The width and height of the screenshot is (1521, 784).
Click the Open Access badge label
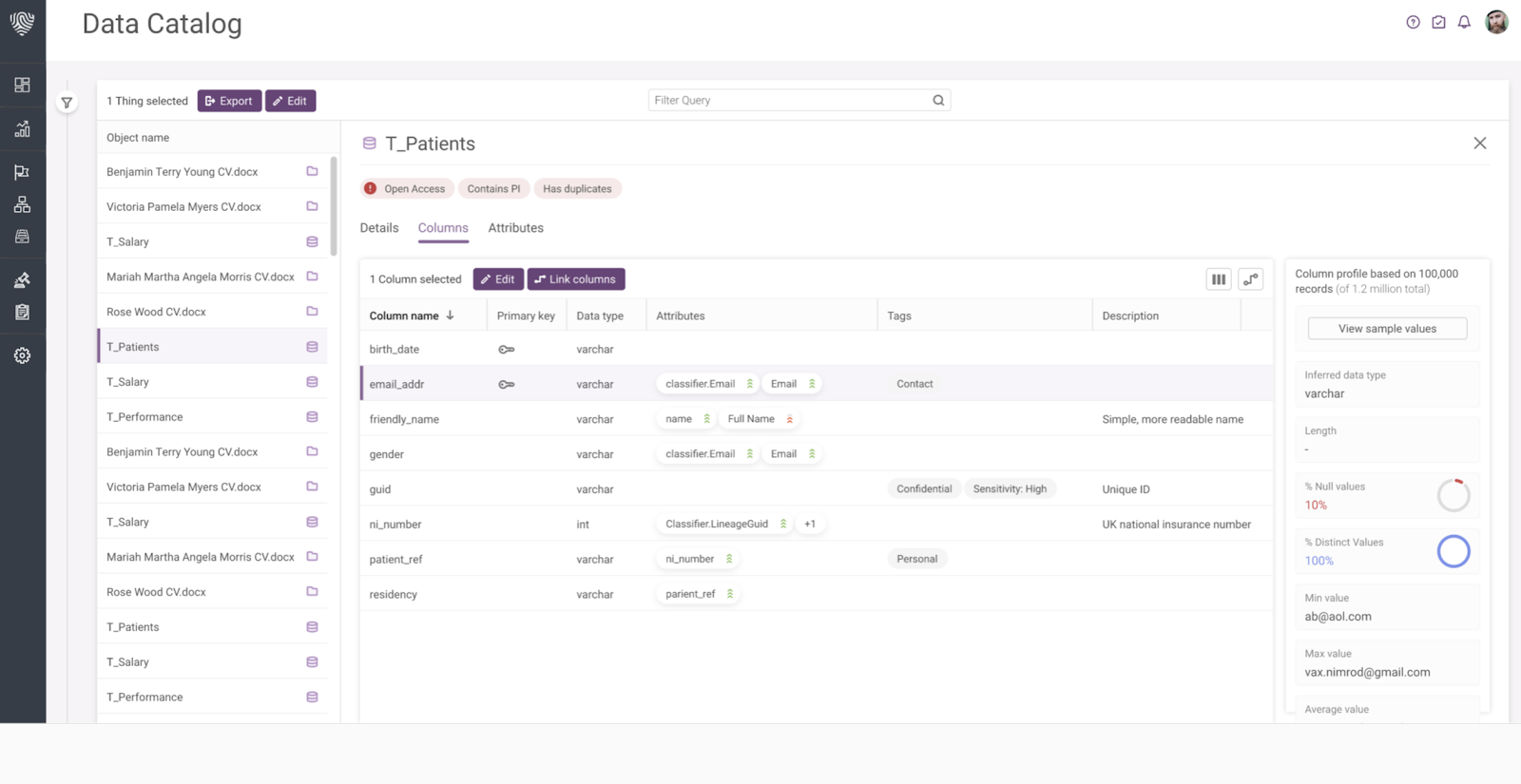click(414, 189)
